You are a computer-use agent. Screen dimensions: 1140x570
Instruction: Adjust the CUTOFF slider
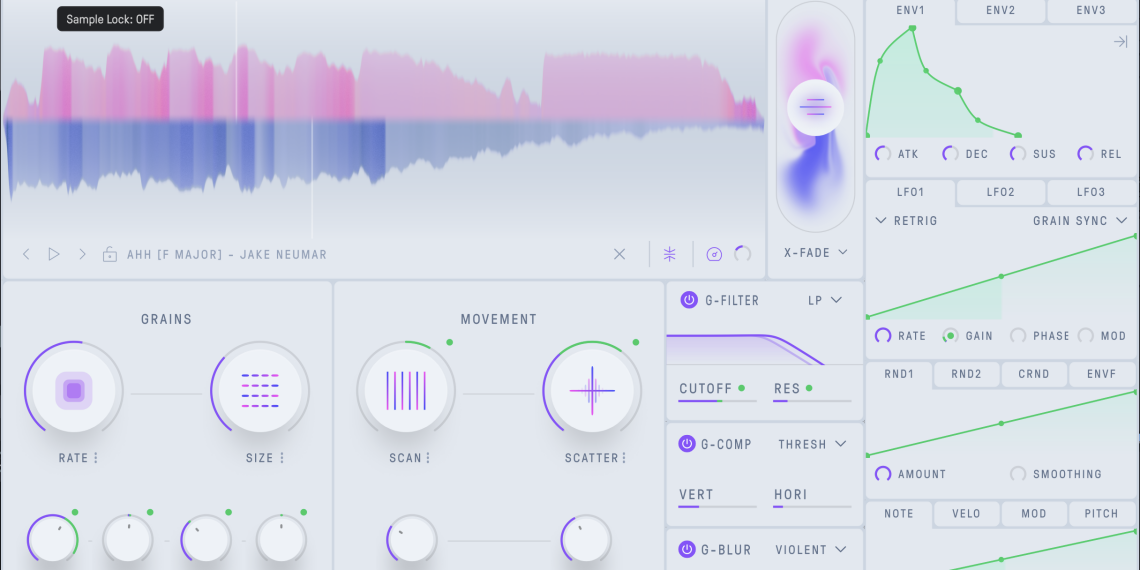tap(717, 401)
